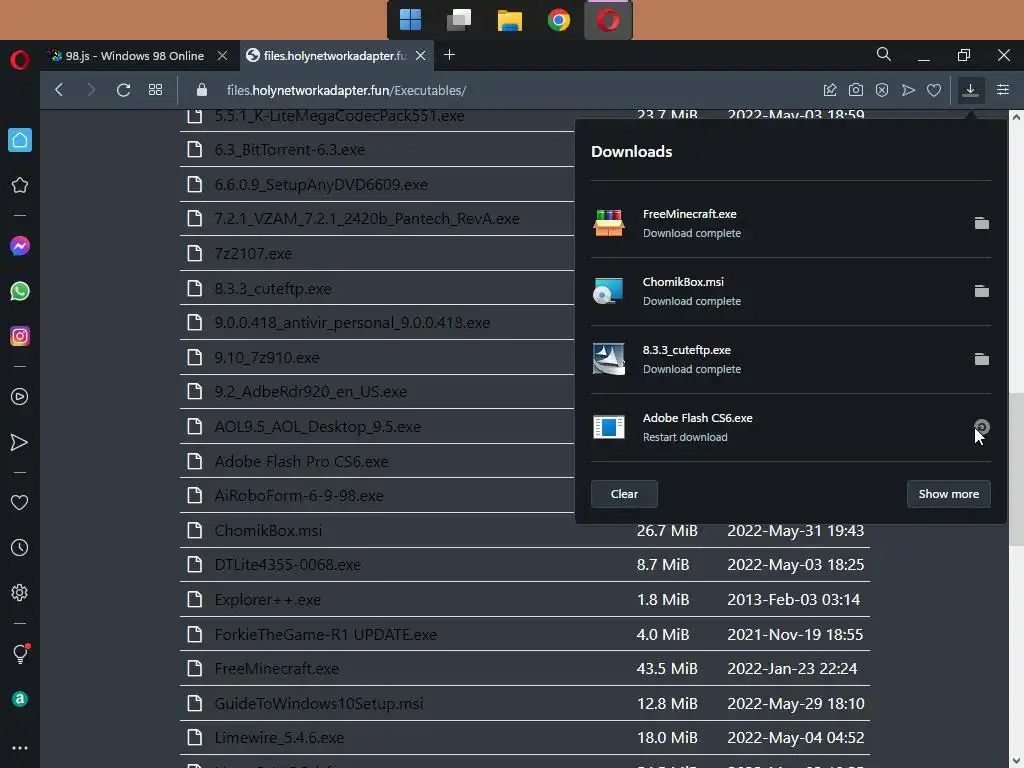
Task: Close the files.holynetworkadapter tab
Action: pos(421,56)
